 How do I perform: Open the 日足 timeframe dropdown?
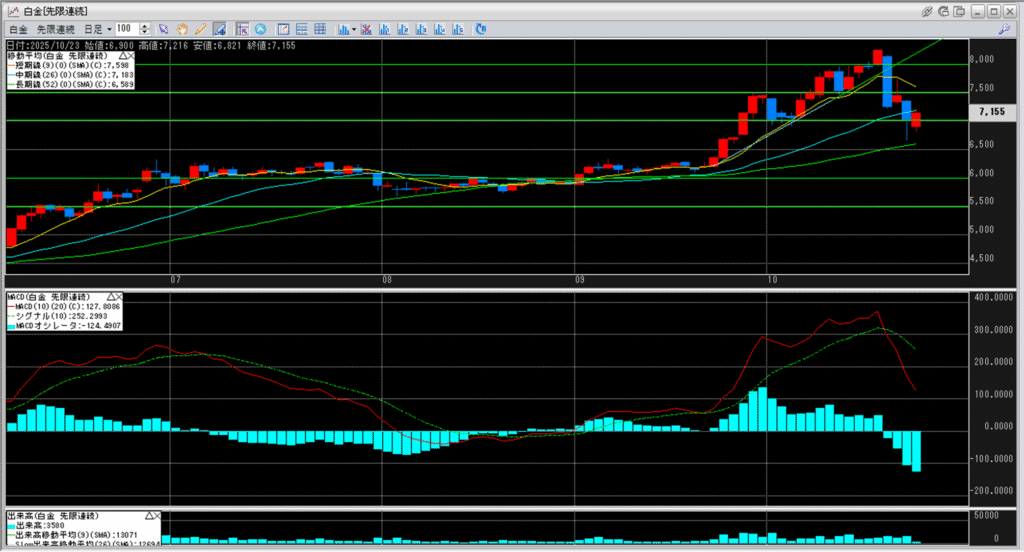tap(108, 29)
